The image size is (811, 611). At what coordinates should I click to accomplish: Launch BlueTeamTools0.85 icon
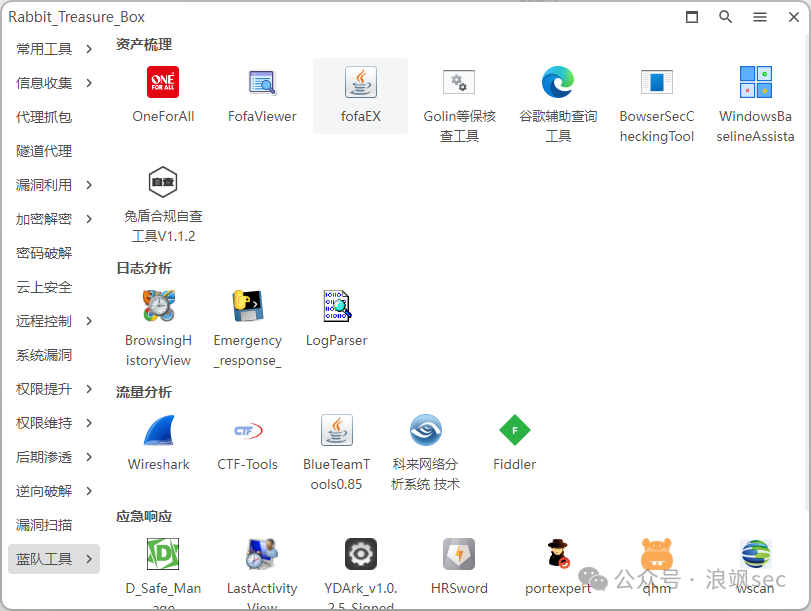(337, 430)
